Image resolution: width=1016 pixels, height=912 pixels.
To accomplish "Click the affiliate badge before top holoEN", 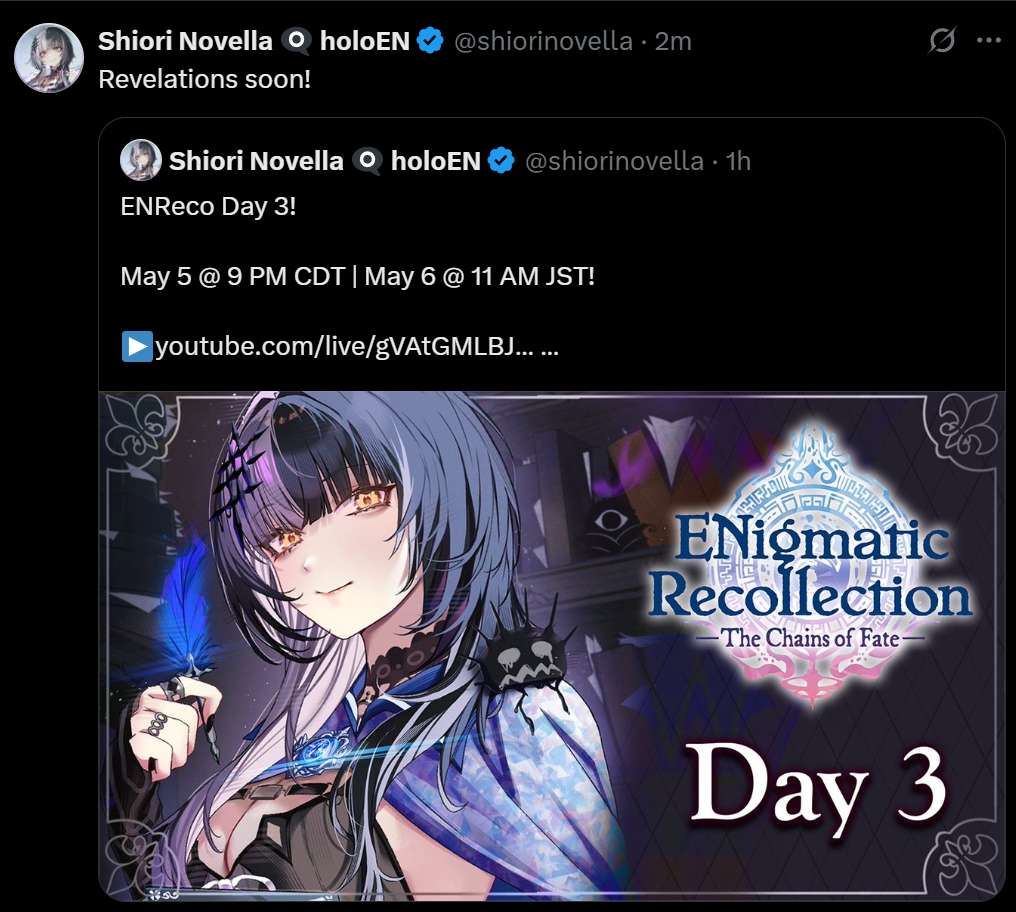I will [x=296, y=41].
